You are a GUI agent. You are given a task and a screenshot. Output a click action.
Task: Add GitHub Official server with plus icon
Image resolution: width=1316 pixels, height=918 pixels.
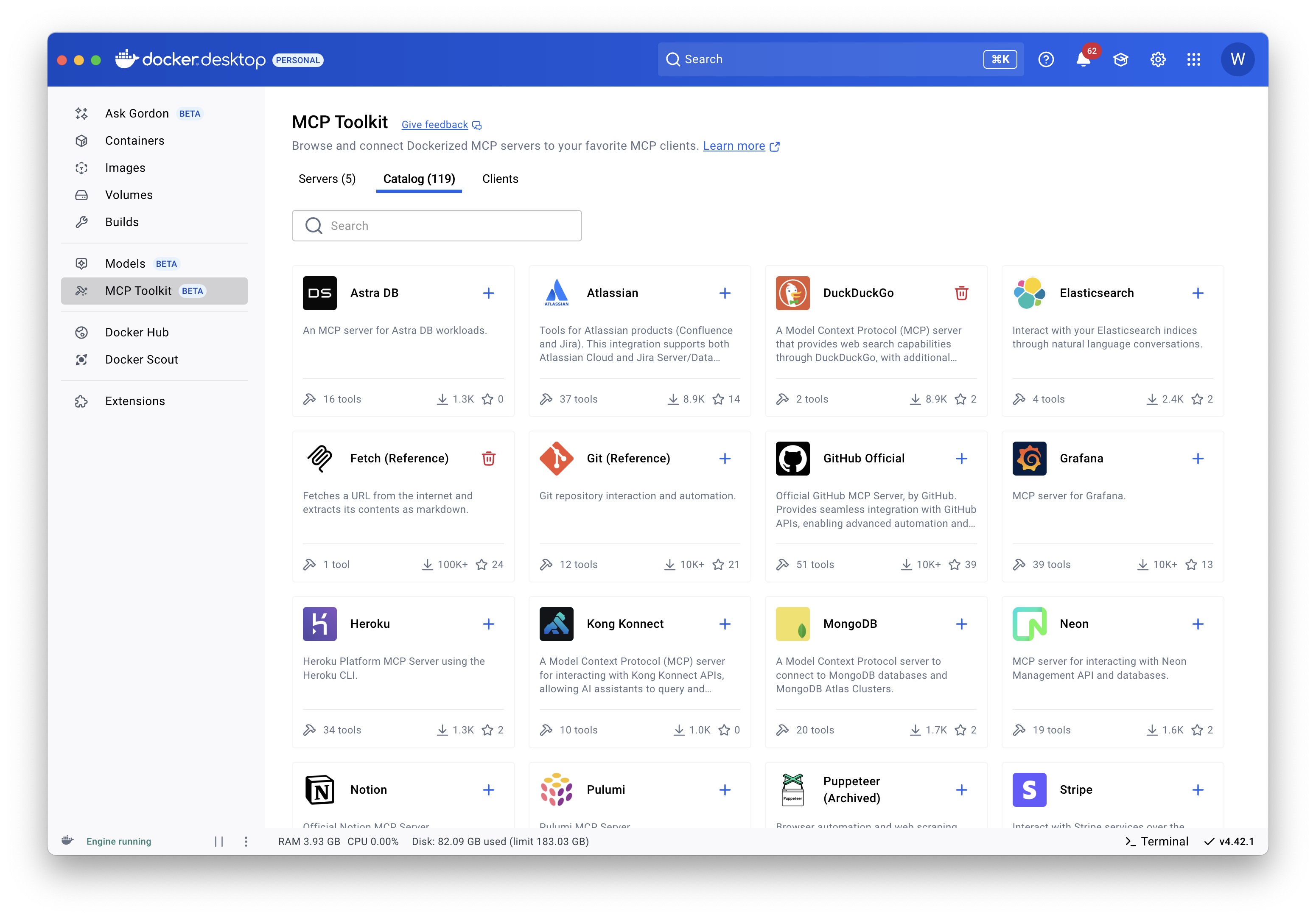tap(961, 459)
